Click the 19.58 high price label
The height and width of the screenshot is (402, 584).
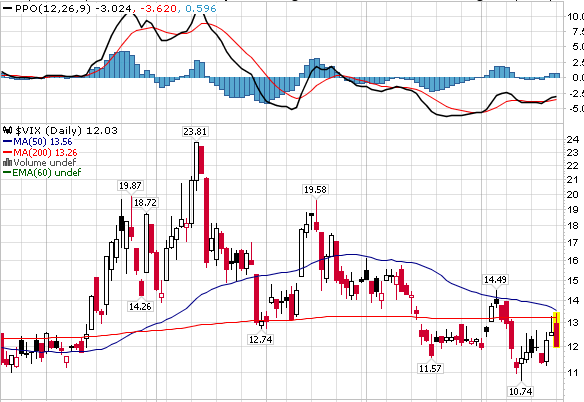click(315, 189)
